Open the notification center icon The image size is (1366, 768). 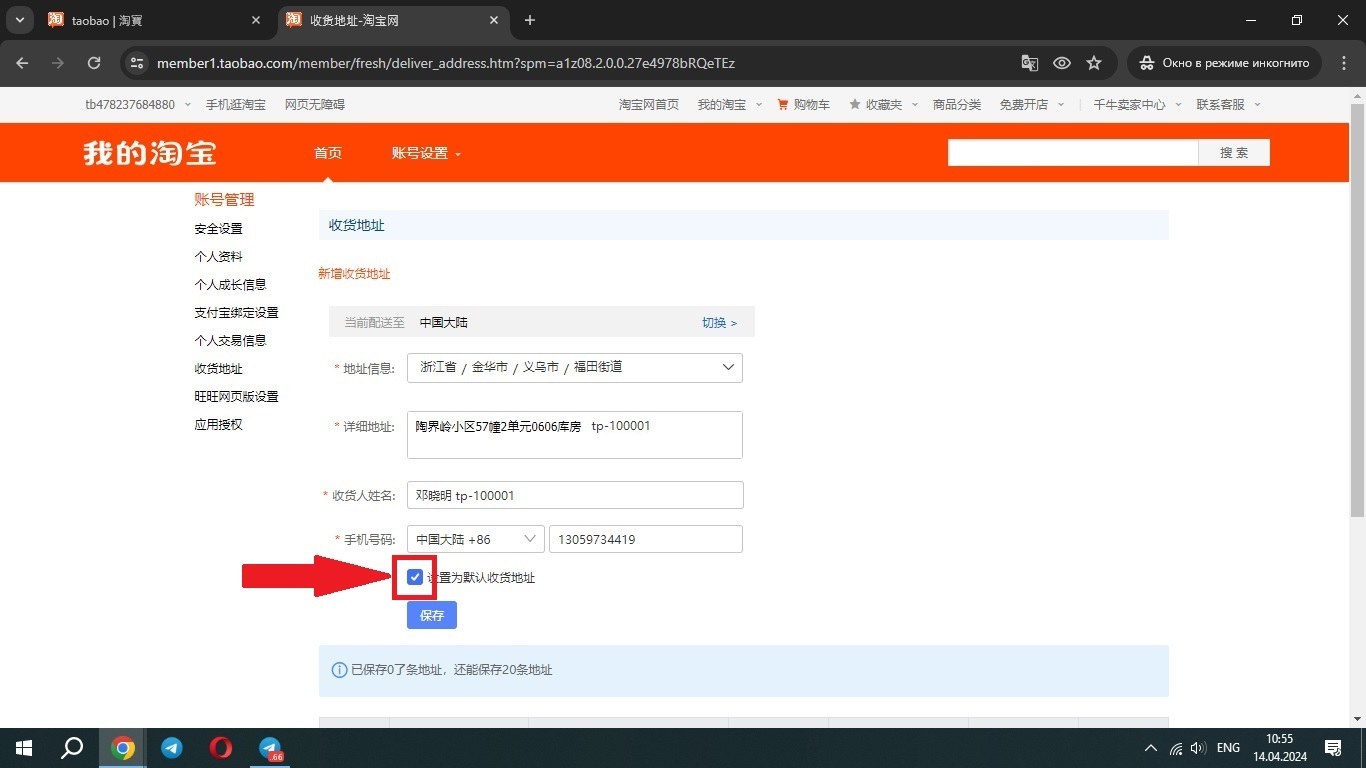pos(1333,748)
